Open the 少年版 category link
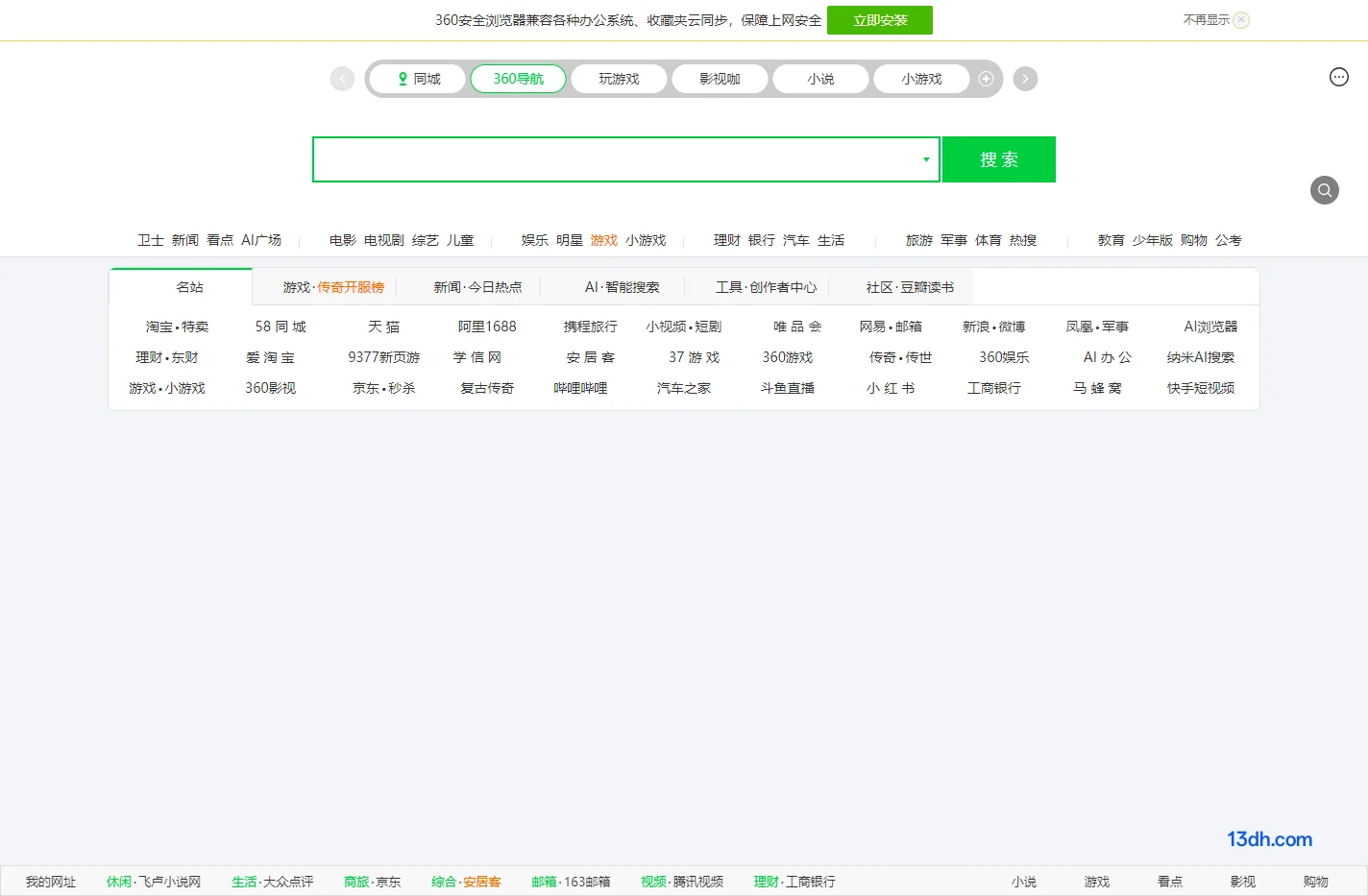 tap(1153, 240)
